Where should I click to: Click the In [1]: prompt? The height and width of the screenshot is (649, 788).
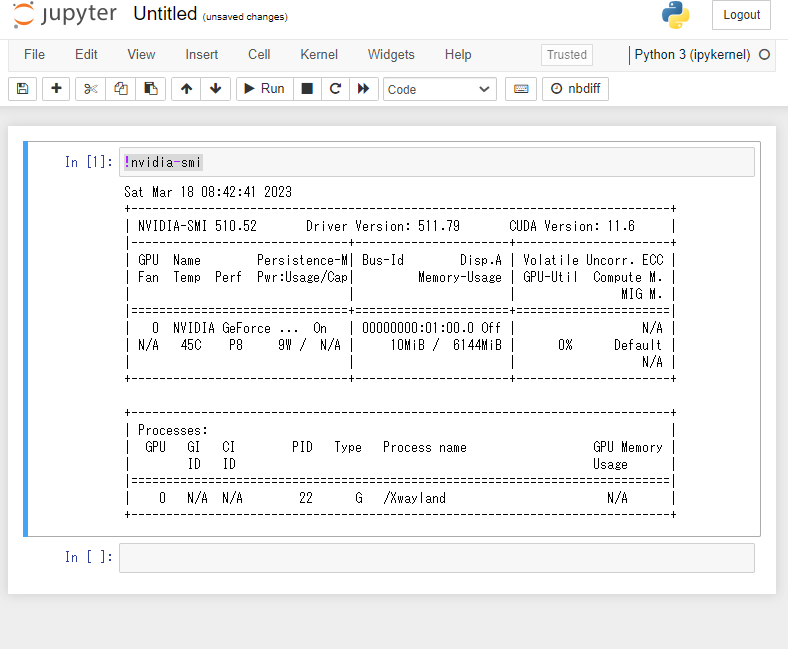pyautogui.click(x=88, y=162)
